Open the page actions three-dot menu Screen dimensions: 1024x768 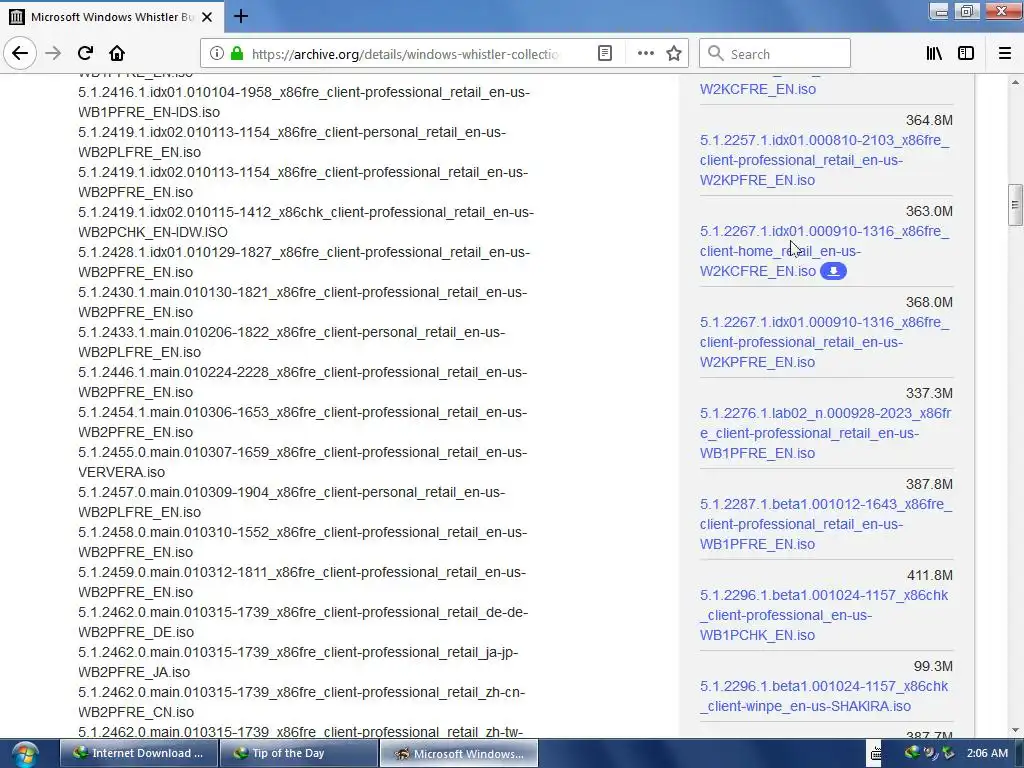click(x=645, y=54)
